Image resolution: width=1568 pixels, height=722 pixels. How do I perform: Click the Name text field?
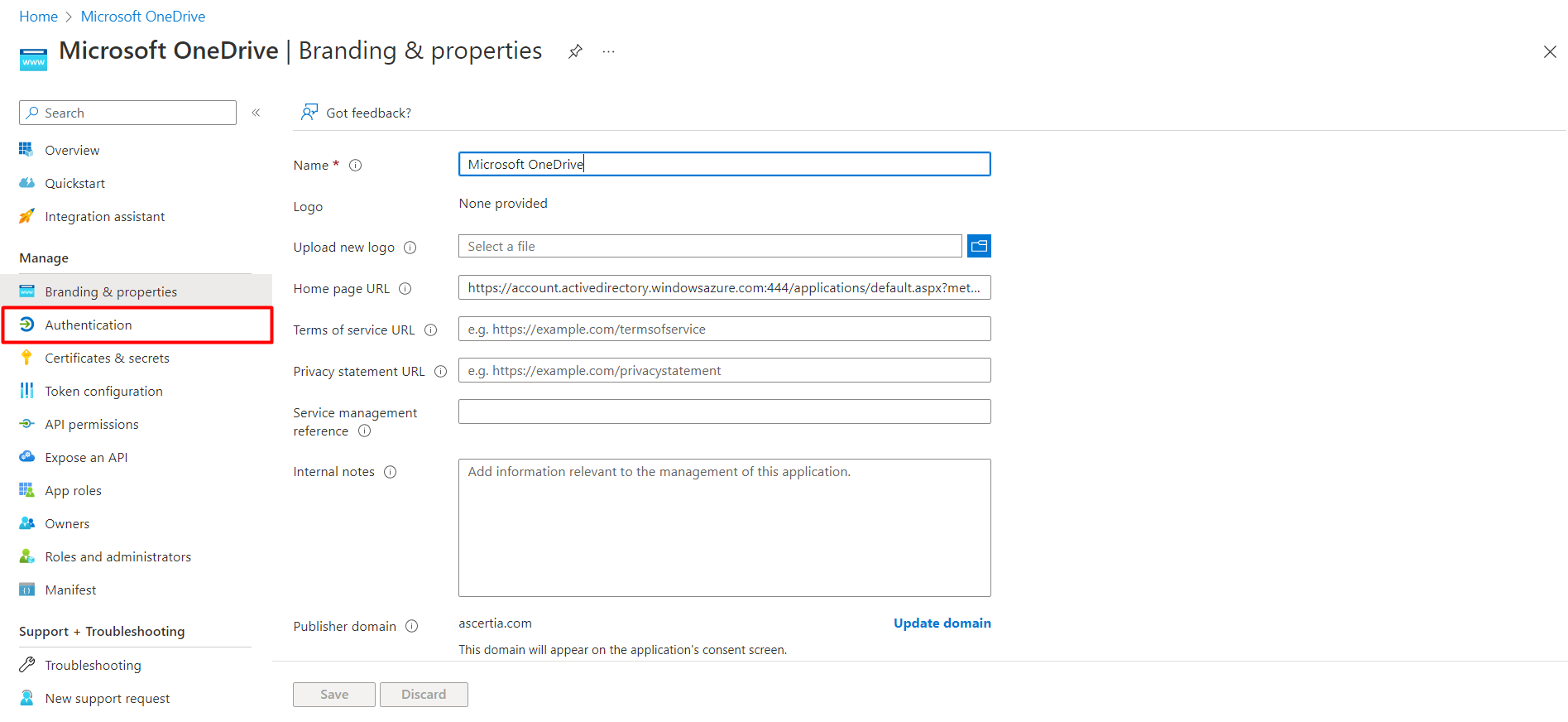(x=725, y=164)
